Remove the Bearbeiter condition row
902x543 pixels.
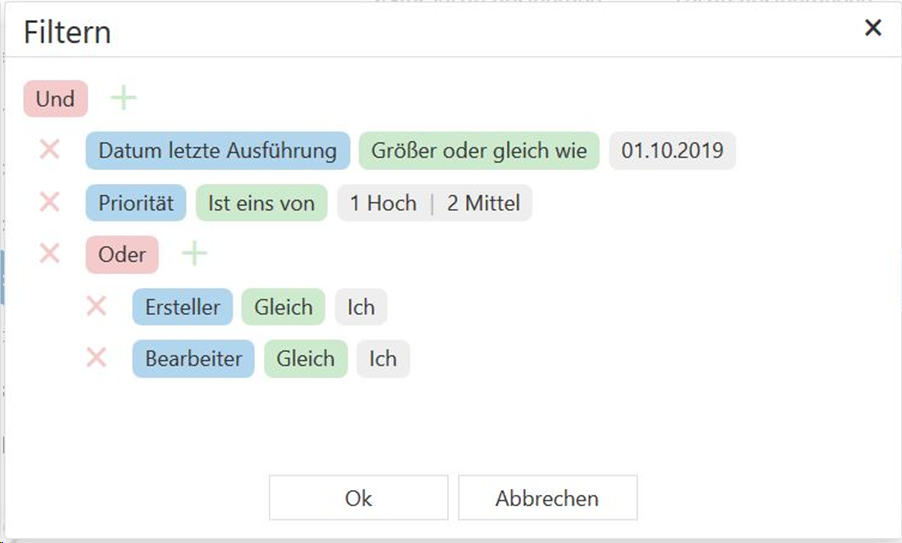tap(96, 358)
